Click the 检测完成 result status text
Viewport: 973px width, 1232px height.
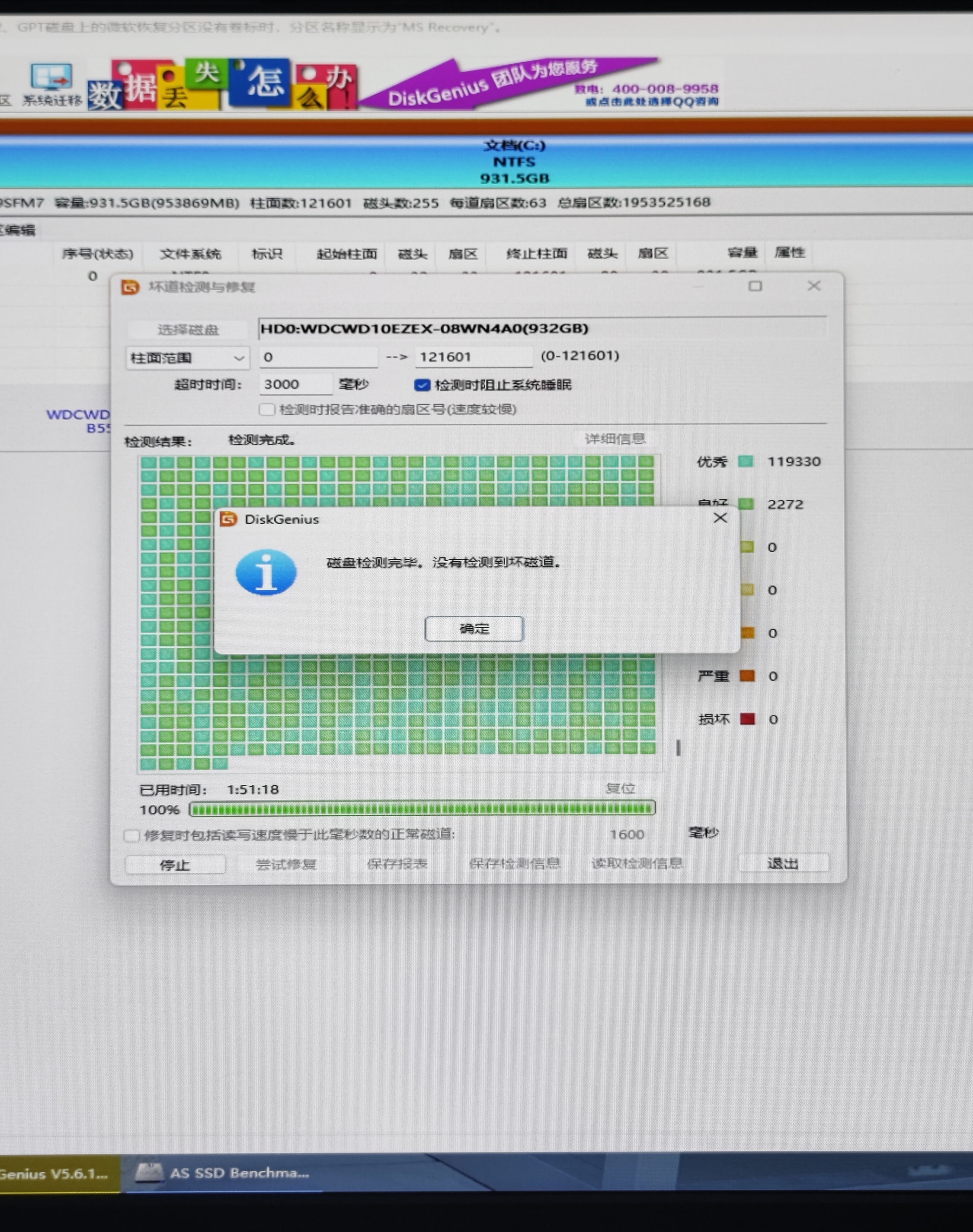(262, 440)
